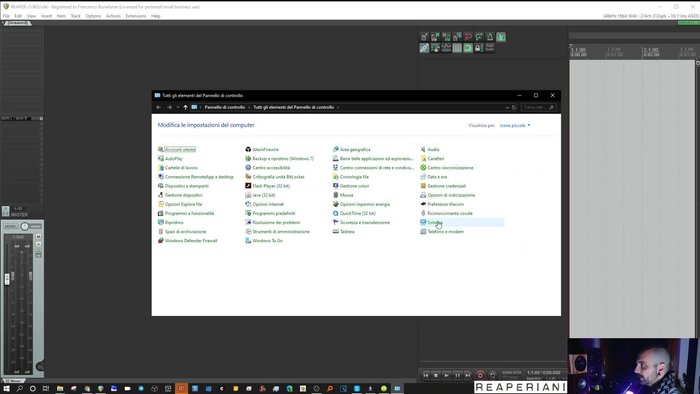The height and width of the screenshot is (394, 700).
Task: Click Pannello di controllo breadcrumb
Action: pos(225,107)
